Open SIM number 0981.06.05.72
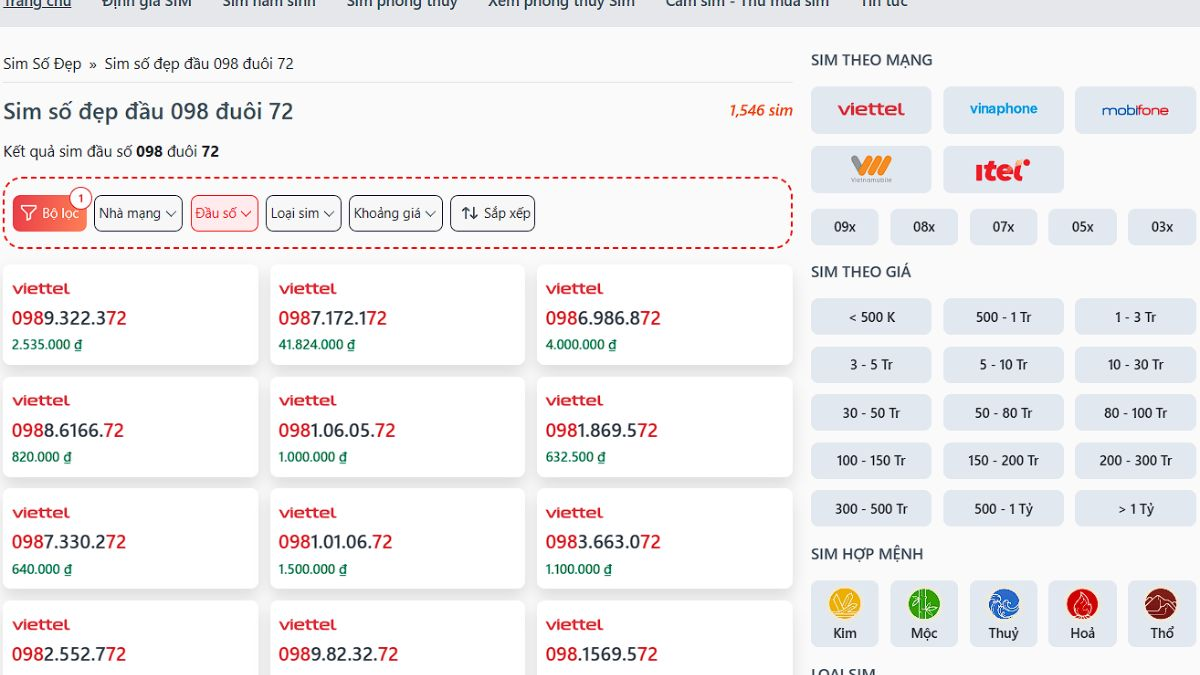Image resolution: width=1200 pixels, height=675 pixels. (x=397, y=427)
